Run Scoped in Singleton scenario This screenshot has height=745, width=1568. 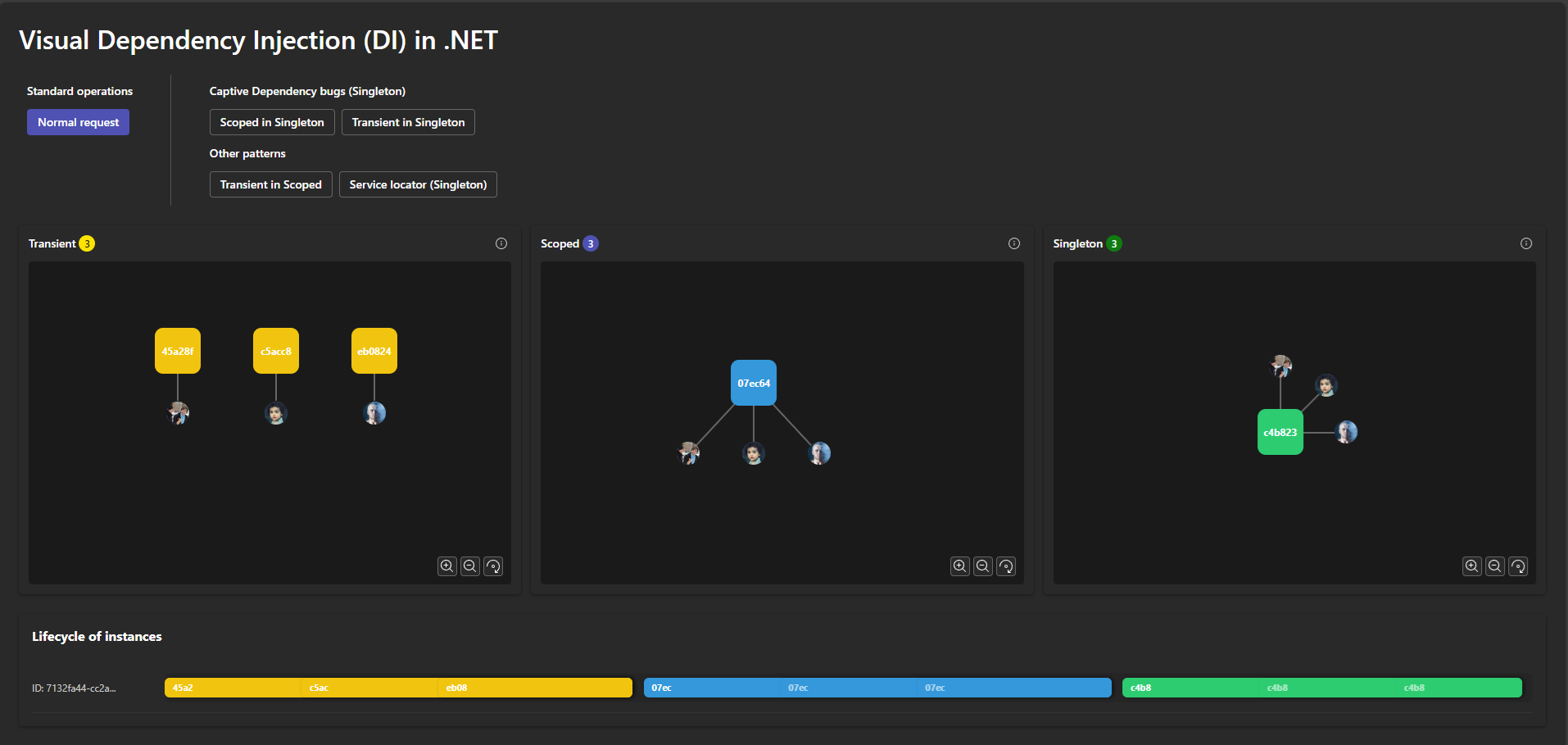pos(272,122)
